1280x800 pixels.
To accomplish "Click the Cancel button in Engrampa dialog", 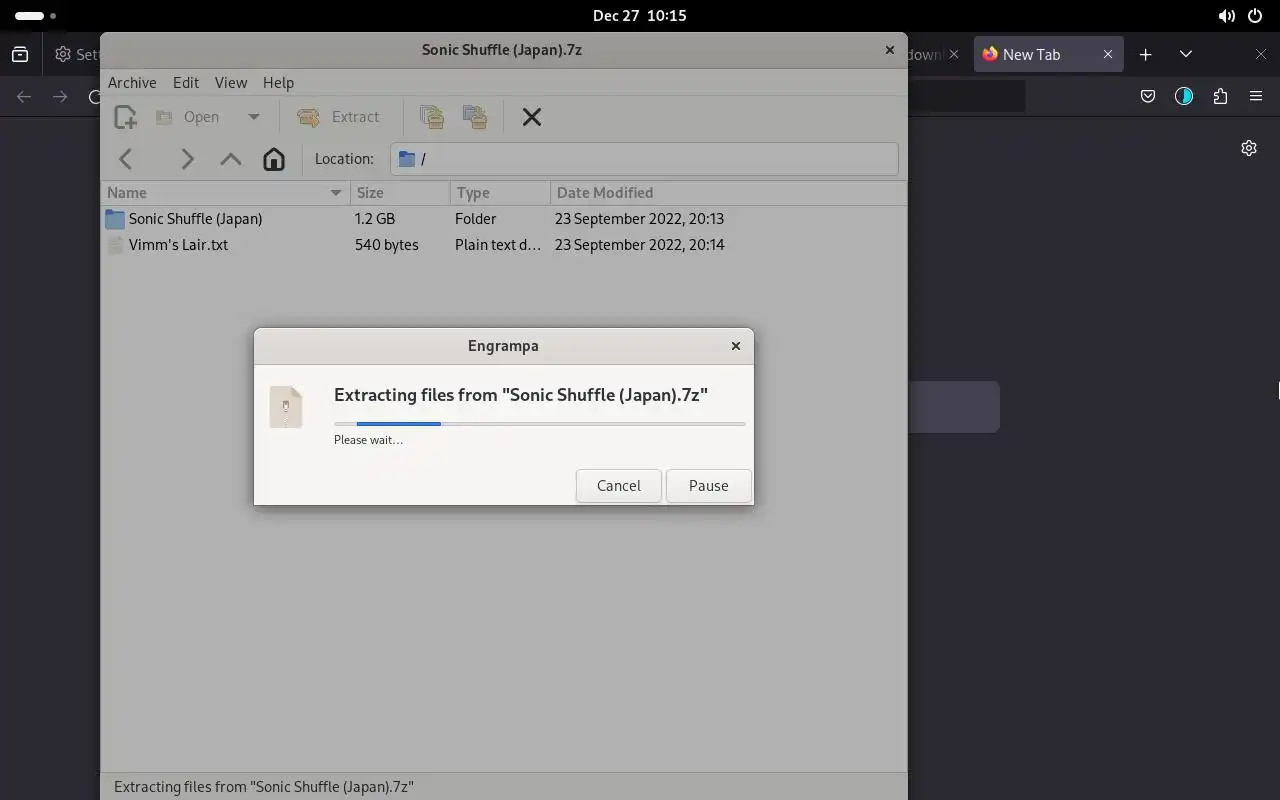I will [618, 485].
